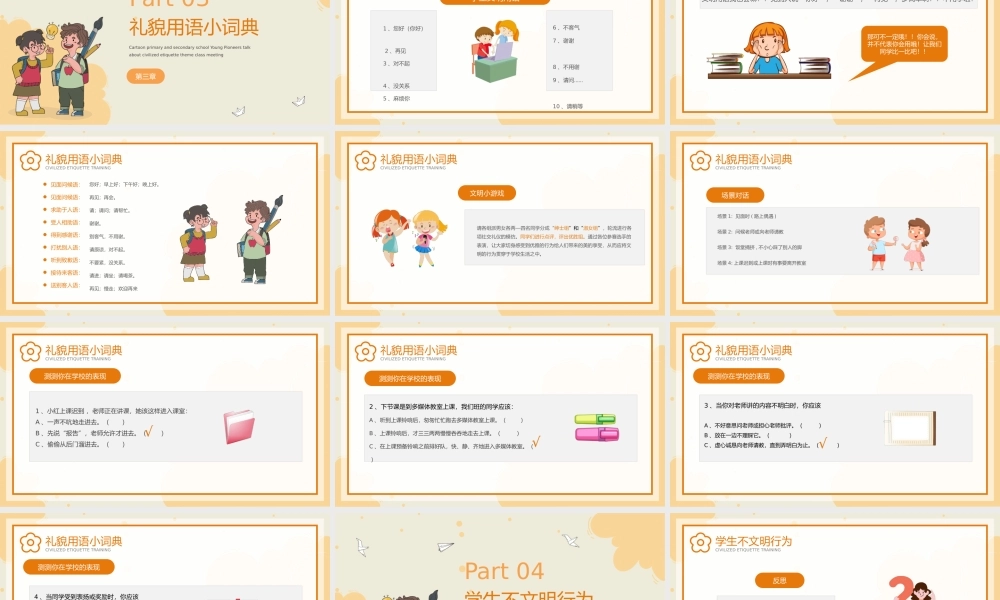Screen dimensions: 1000x600
Task: Click the question 3 text 当你对老师讲的内容不明白时
Action: coord(762,406)
